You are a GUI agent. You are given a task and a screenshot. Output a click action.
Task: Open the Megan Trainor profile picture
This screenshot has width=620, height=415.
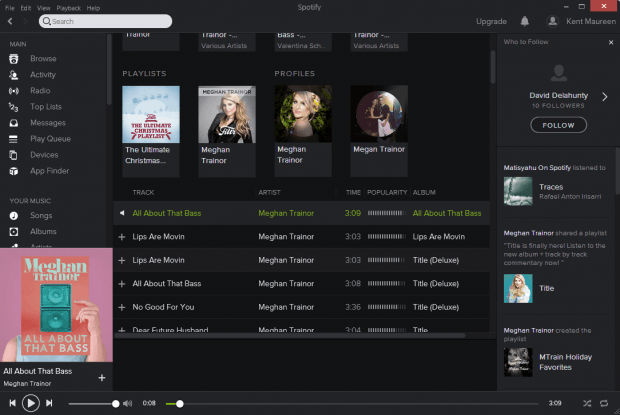point(379,114)
